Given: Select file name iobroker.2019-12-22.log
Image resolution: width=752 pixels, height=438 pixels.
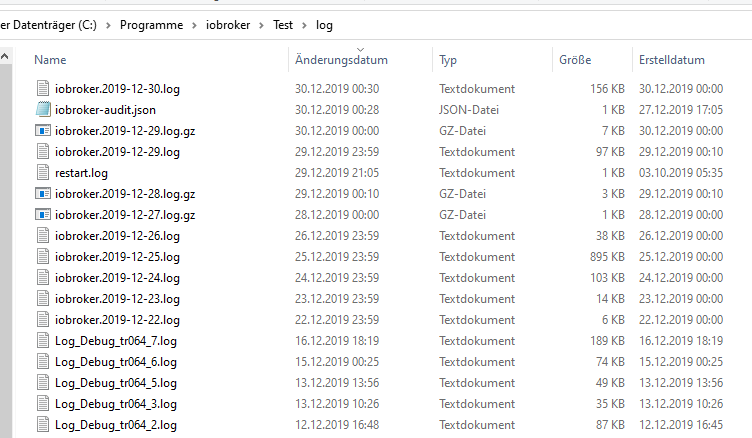Looking at the screenshot, I should click(x=118, y=320).
